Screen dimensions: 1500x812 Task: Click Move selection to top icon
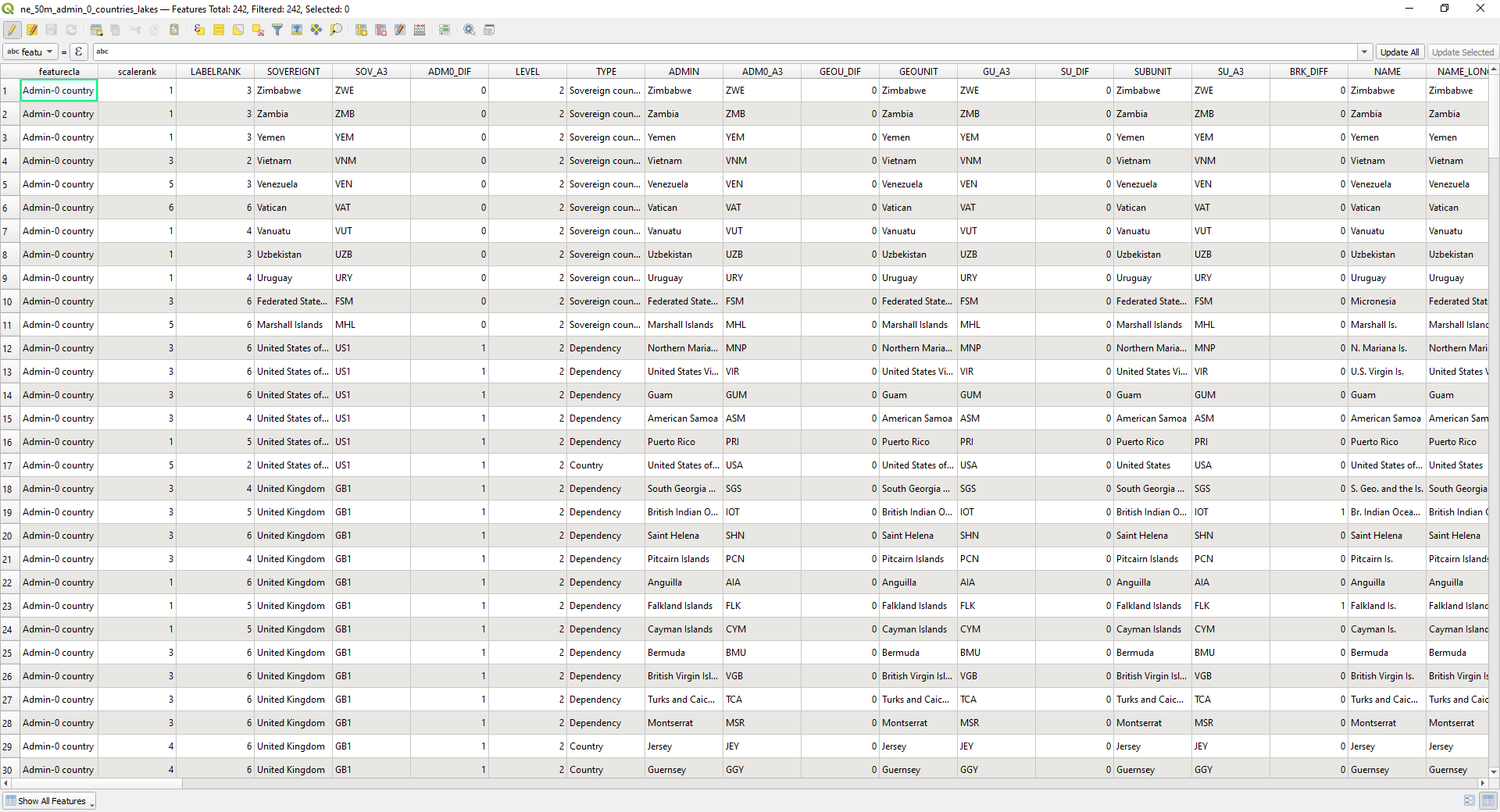point(297,30)
